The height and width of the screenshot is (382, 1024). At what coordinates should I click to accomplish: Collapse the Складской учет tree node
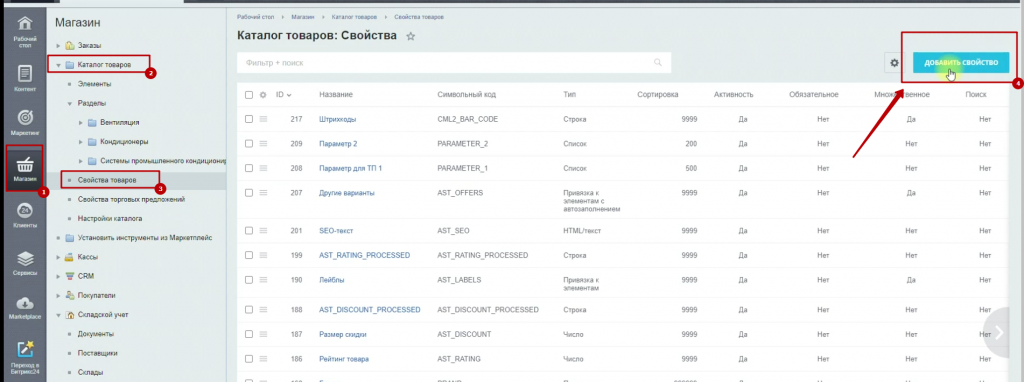(58, 315)
